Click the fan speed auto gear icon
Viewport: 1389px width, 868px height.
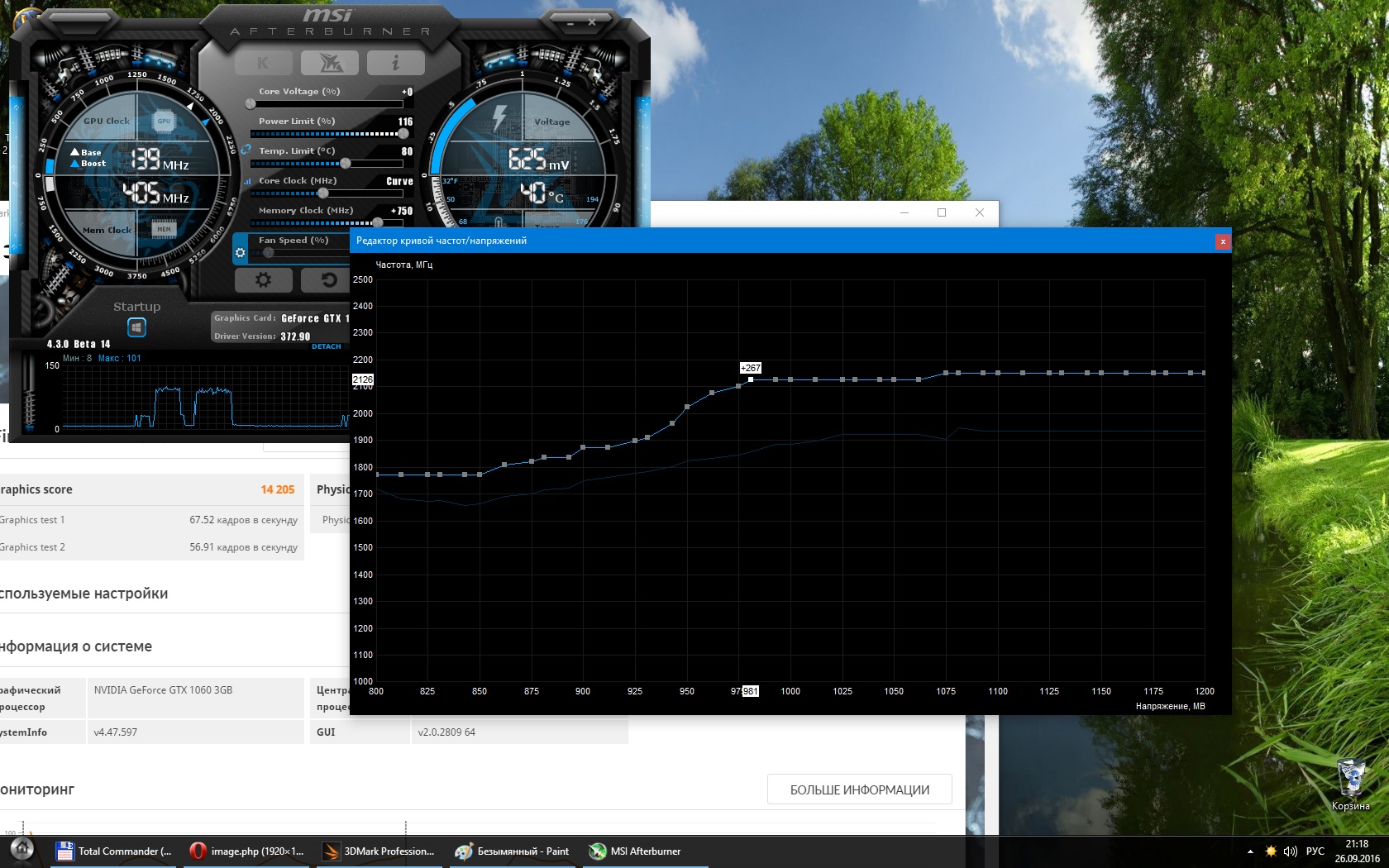pos(241,253)
